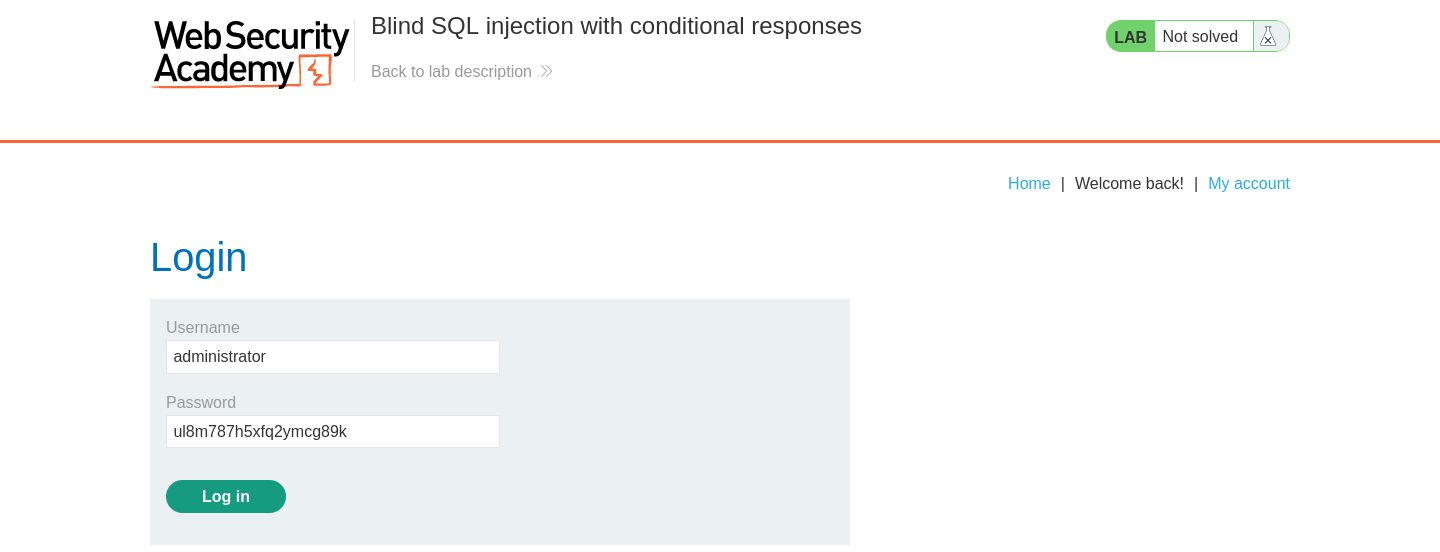The image size is (1440, 552).
Task: Click the Password label
Action: click(201, 403)
